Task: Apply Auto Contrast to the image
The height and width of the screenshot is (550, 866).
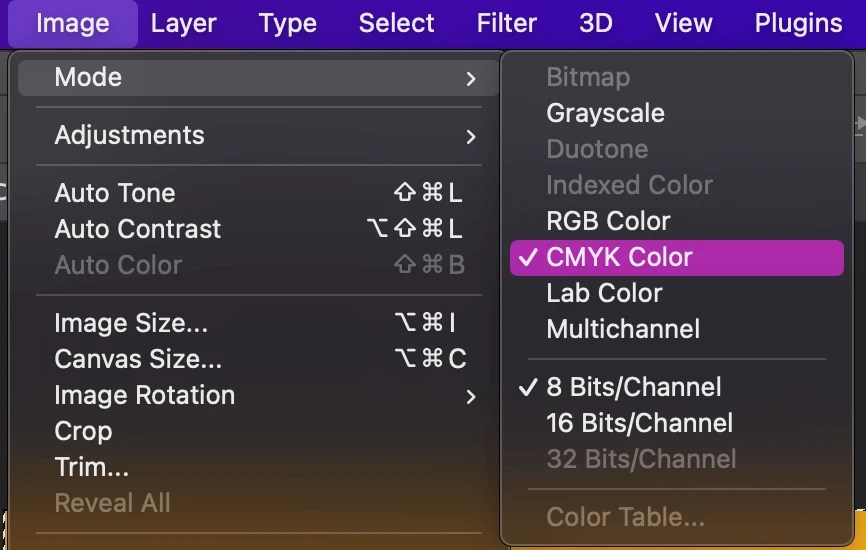Action: [x=138, y=229]
